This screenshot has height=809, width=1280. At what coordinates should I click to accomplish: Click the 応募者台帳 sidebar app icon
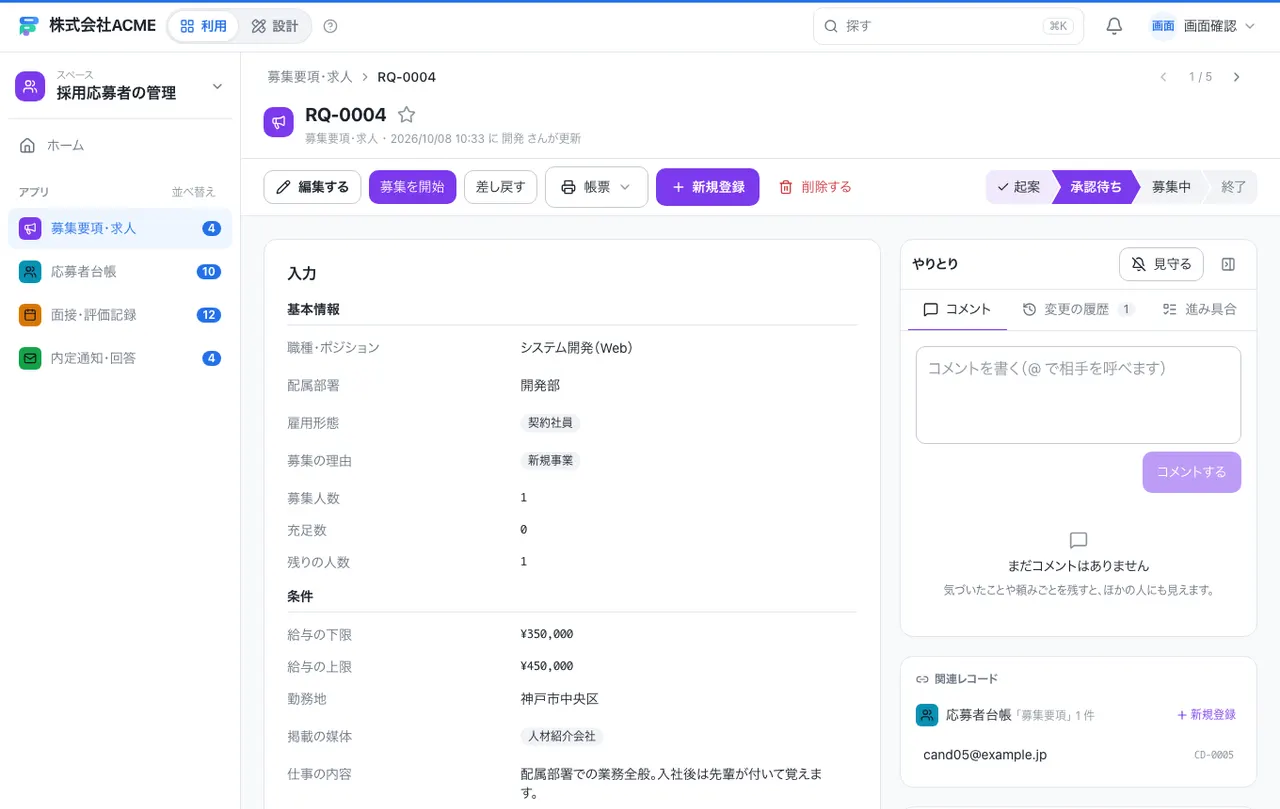[30, 271]
